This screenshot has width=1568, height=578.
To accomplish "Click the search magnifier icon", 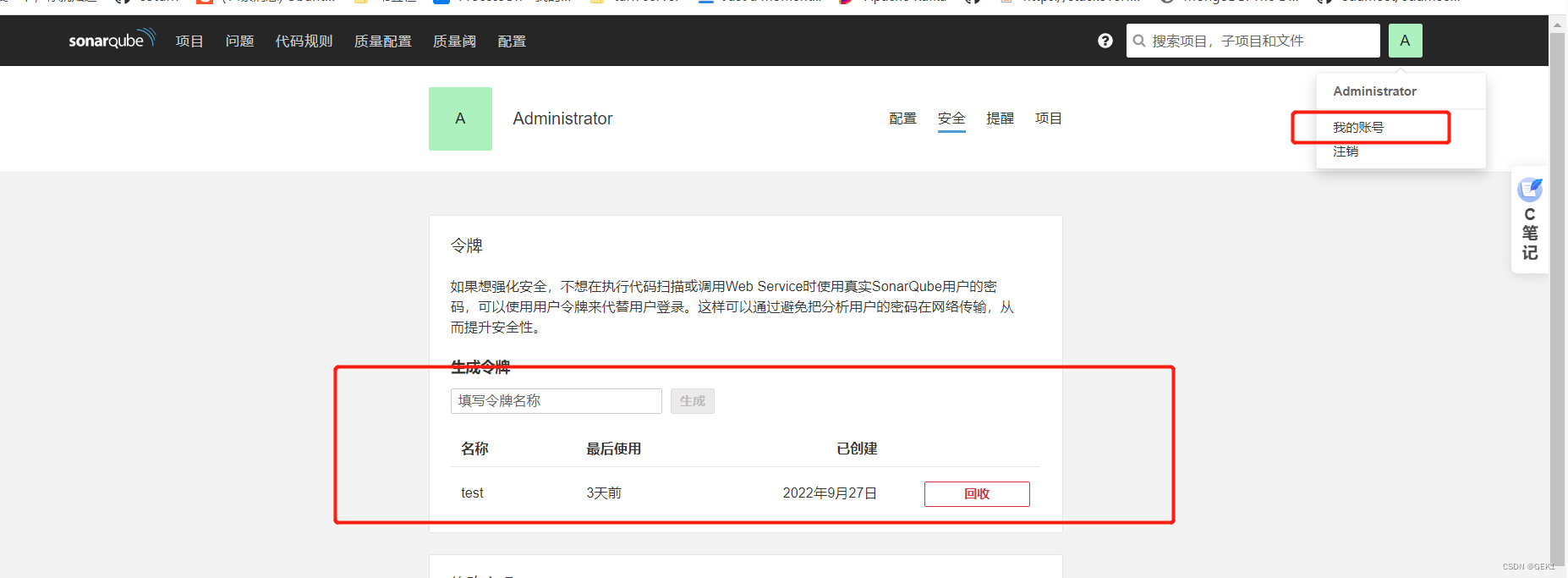I will click(1139, 41).
